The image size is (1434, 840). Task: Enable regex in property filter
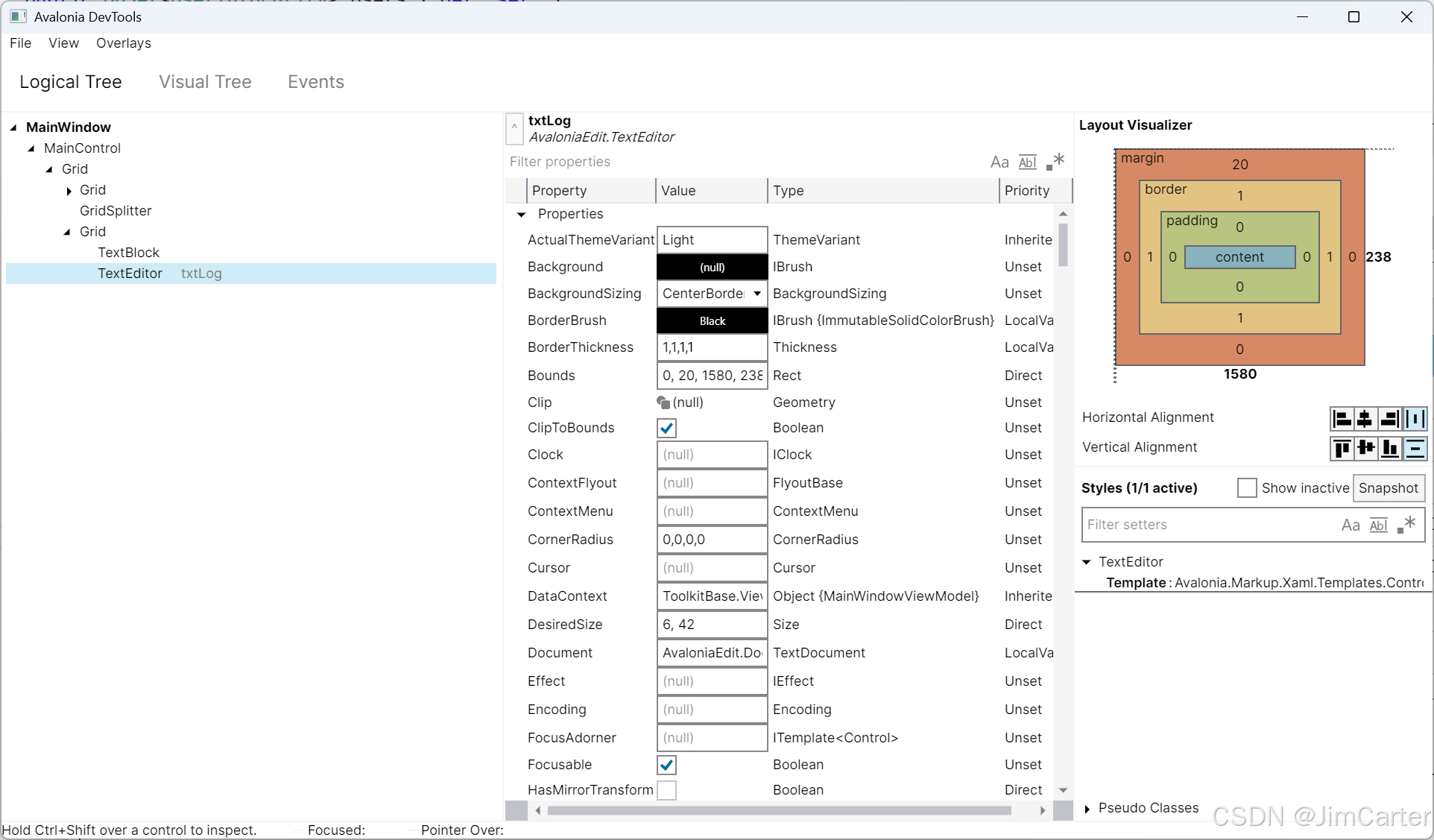point(1055,162)
